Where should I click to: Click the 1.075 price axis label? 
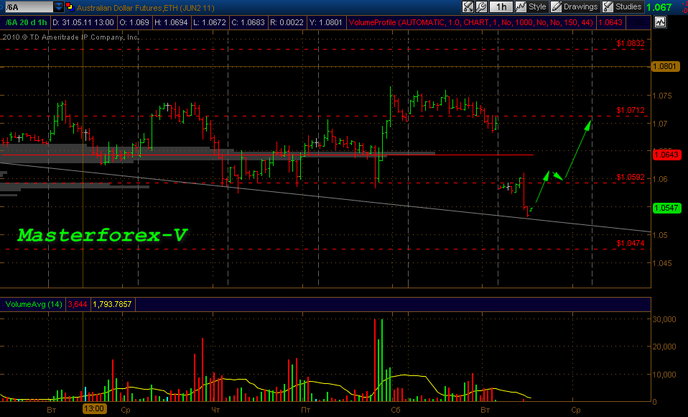(662, 96)
